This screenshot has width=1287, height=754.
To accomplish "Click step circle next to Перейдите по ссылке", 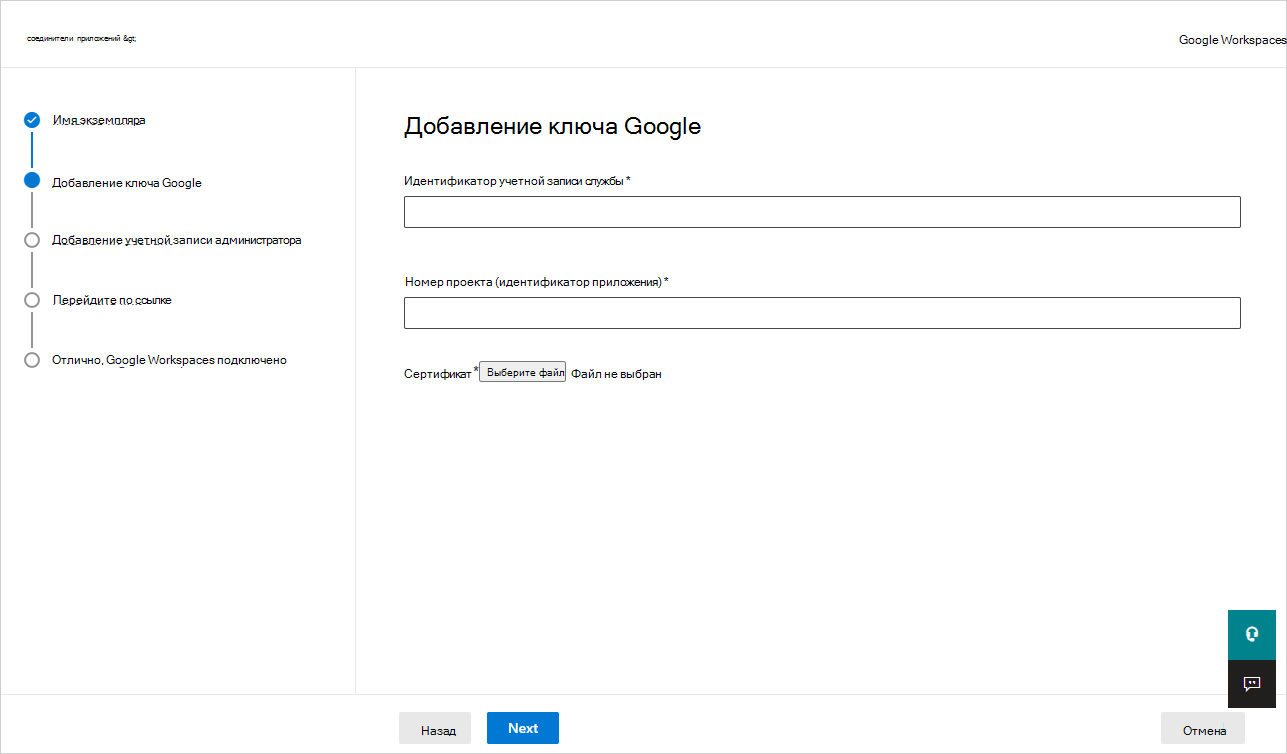I will [x=32, y=300].
